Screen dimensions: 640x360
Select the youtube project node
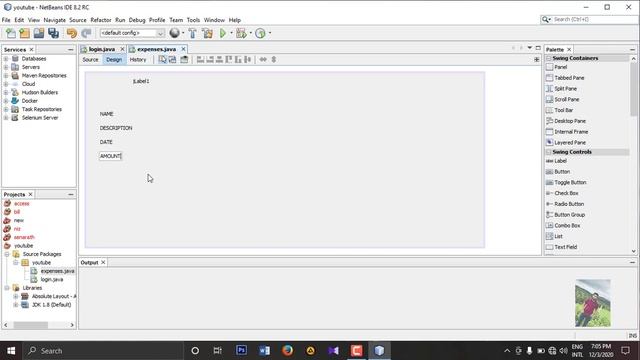click(x=23, y=246)
